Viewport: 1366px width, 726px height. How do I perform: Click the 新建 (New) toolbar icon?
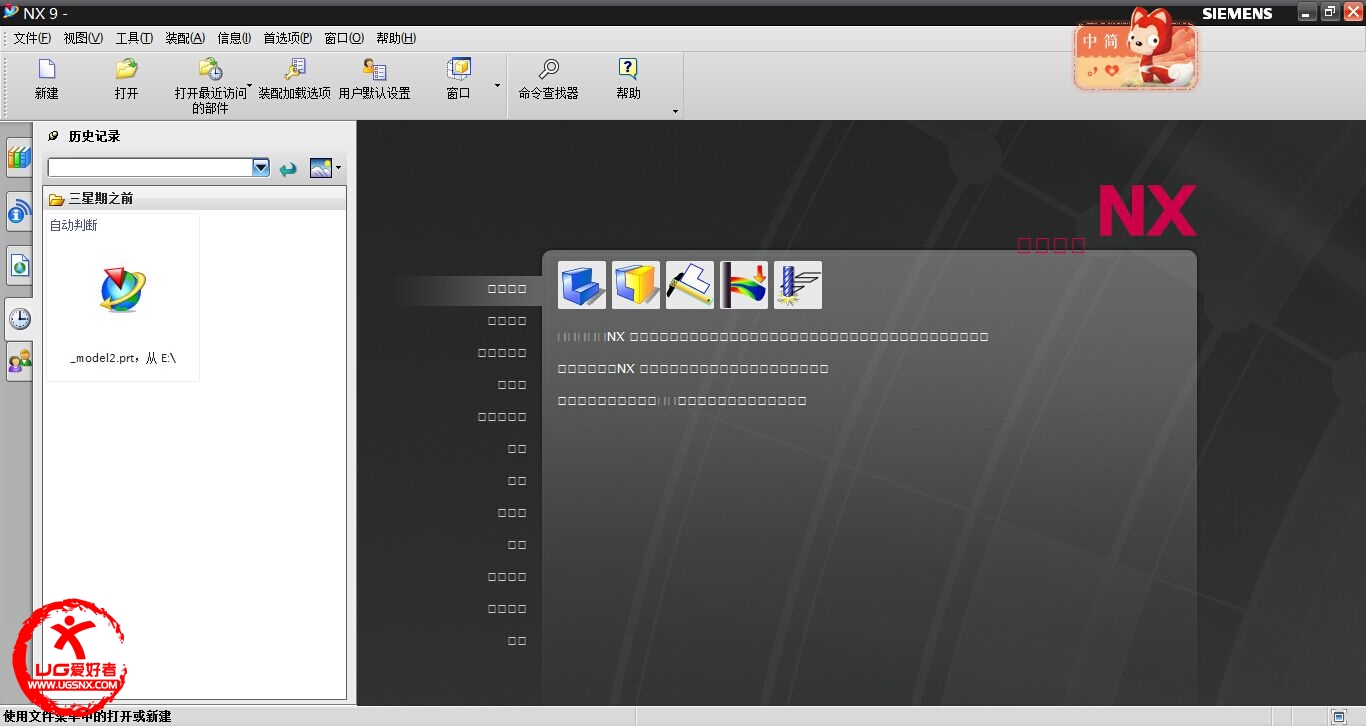46,69
